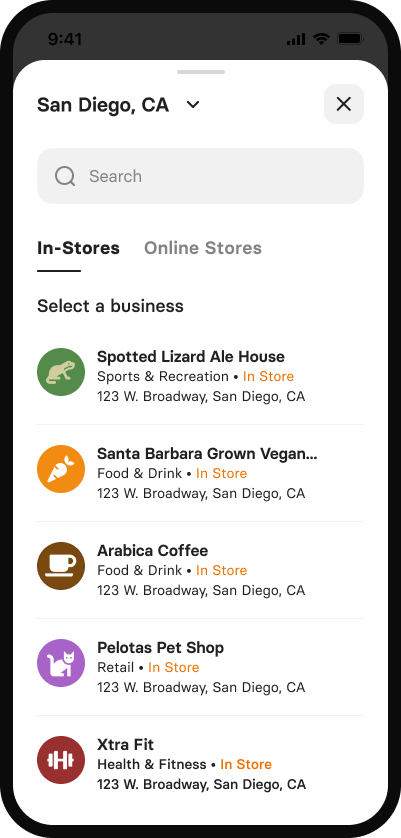Click the red dumbbell Xtra Fit icon
Screen dimensions: 401x838
point(61,760)
